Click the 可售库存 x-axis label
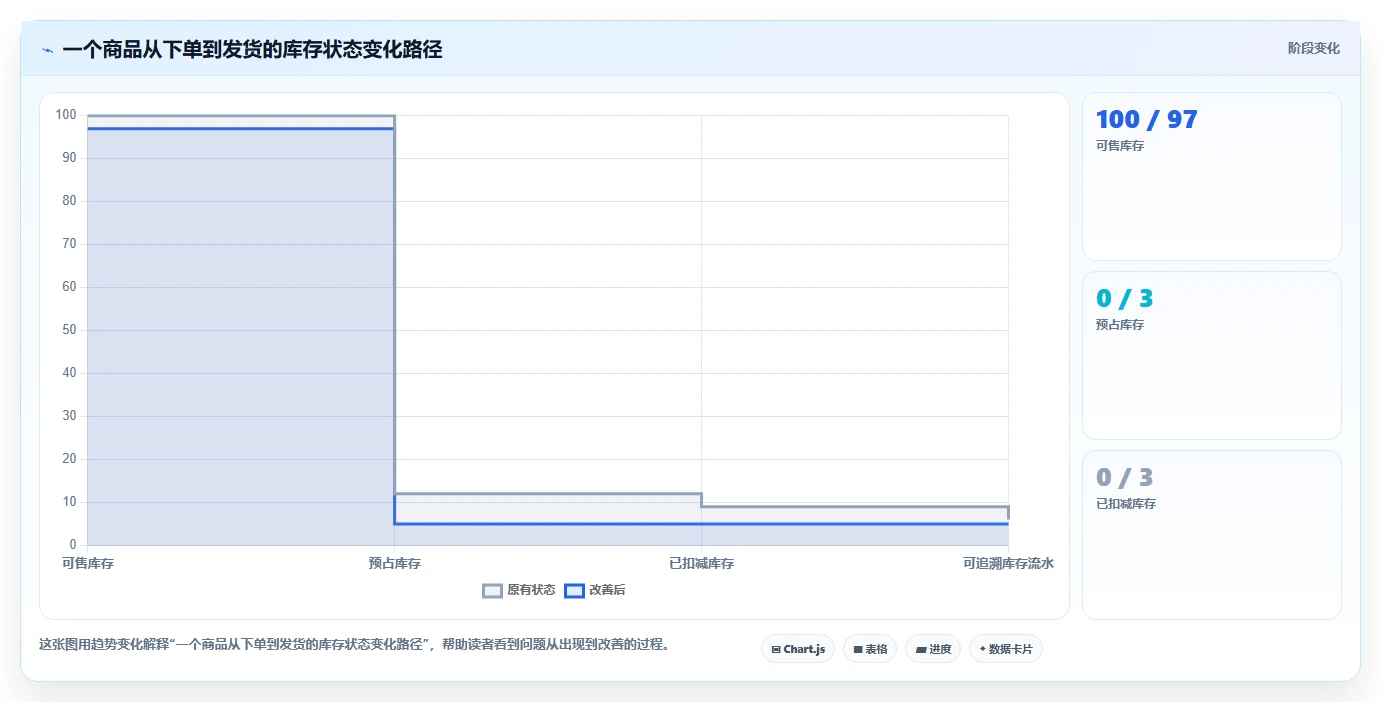This screenshot has width=1381, height=702. click(88, 564)
